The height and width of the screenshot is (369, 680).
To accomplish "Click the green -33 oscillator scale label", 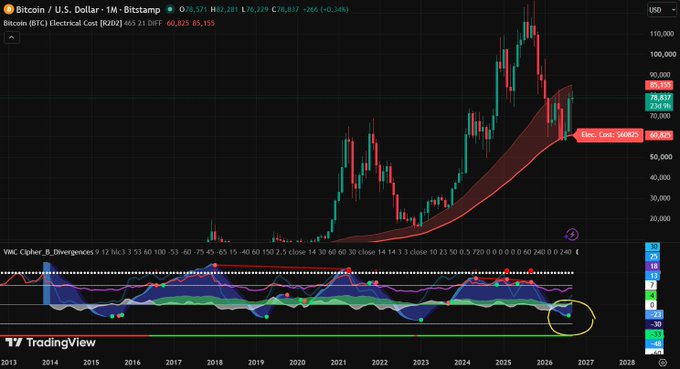I will (x=655, y=334).
